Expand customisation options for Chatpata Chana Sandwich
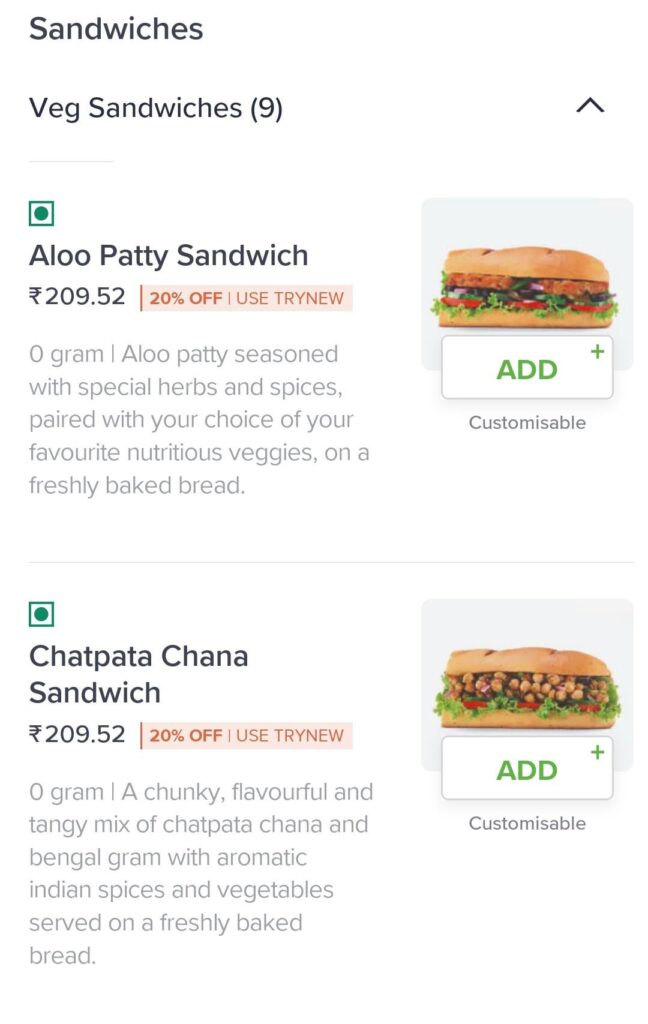The height and width of the screenshot is (1024, 648). pos(527,823)
